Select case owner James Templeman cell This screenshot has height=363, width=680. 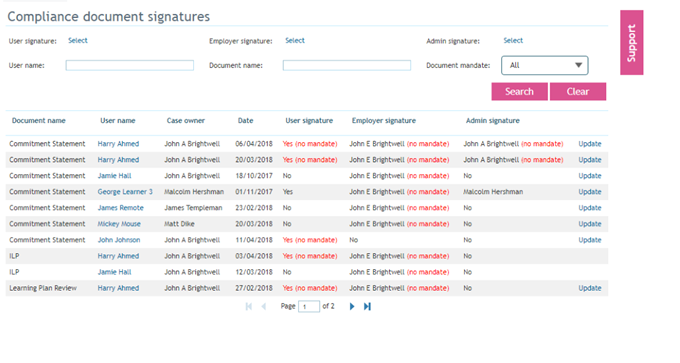click(x=193, y=208)
